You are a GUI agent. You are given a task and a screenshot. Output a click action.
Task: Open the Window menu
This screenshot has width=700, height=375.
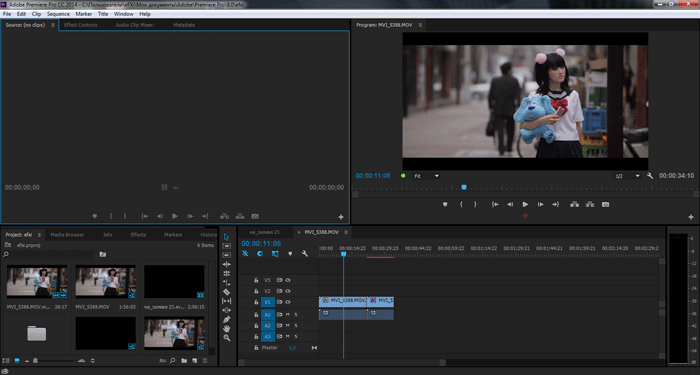[123, 14]
